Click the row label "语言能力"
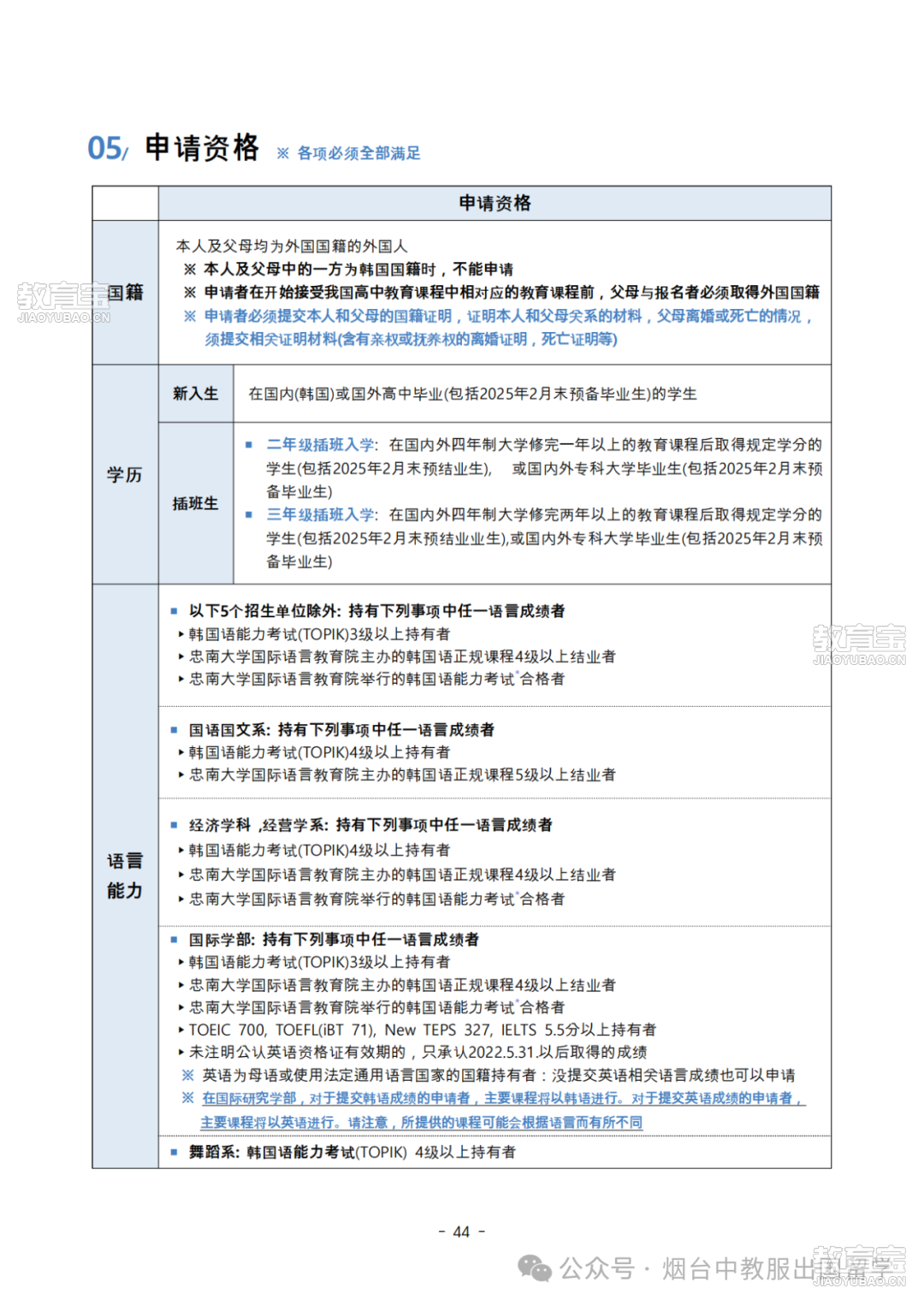The height and width of the screenshot is (1306, 924). pos(125,876)
